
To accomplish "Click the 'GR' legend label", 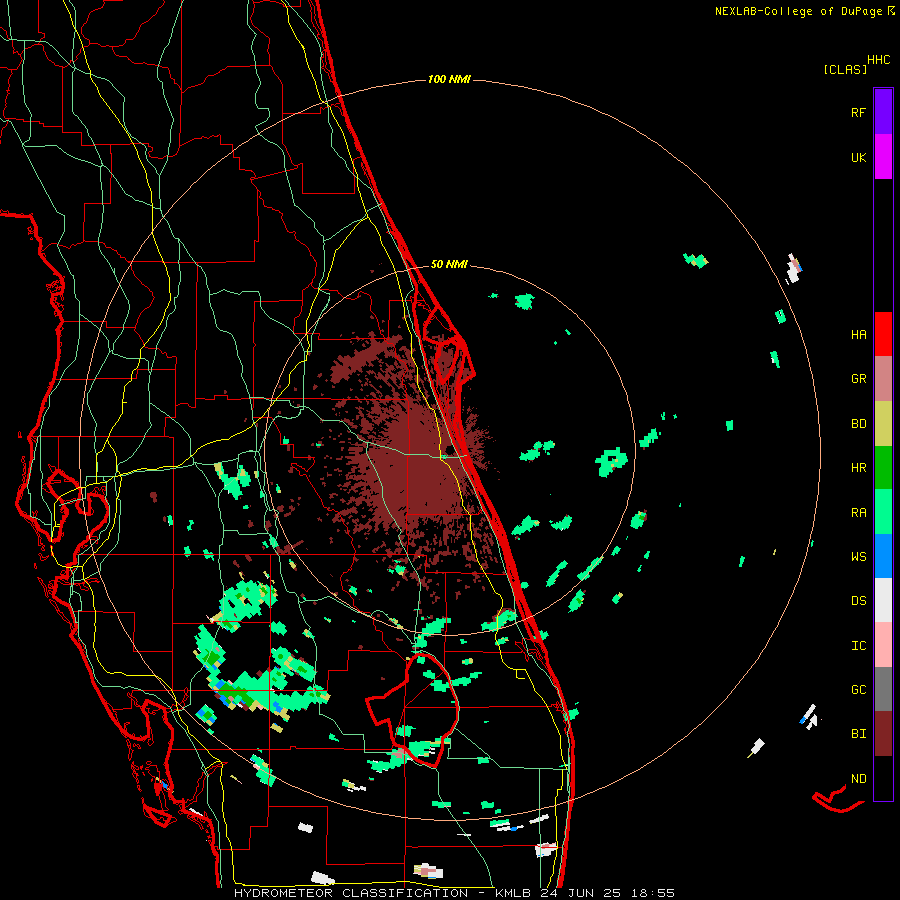I will [858, 379].
